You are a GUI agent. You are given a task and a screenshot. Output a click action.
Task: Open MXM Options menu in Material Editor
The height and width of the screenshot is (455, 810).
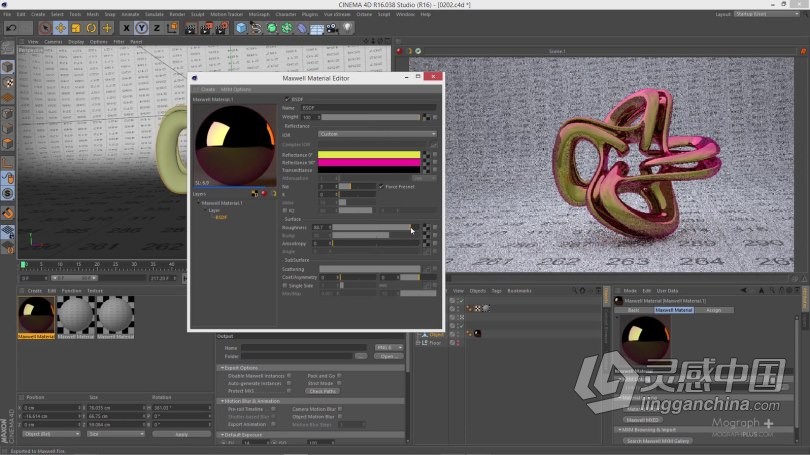tap(236, 89)
